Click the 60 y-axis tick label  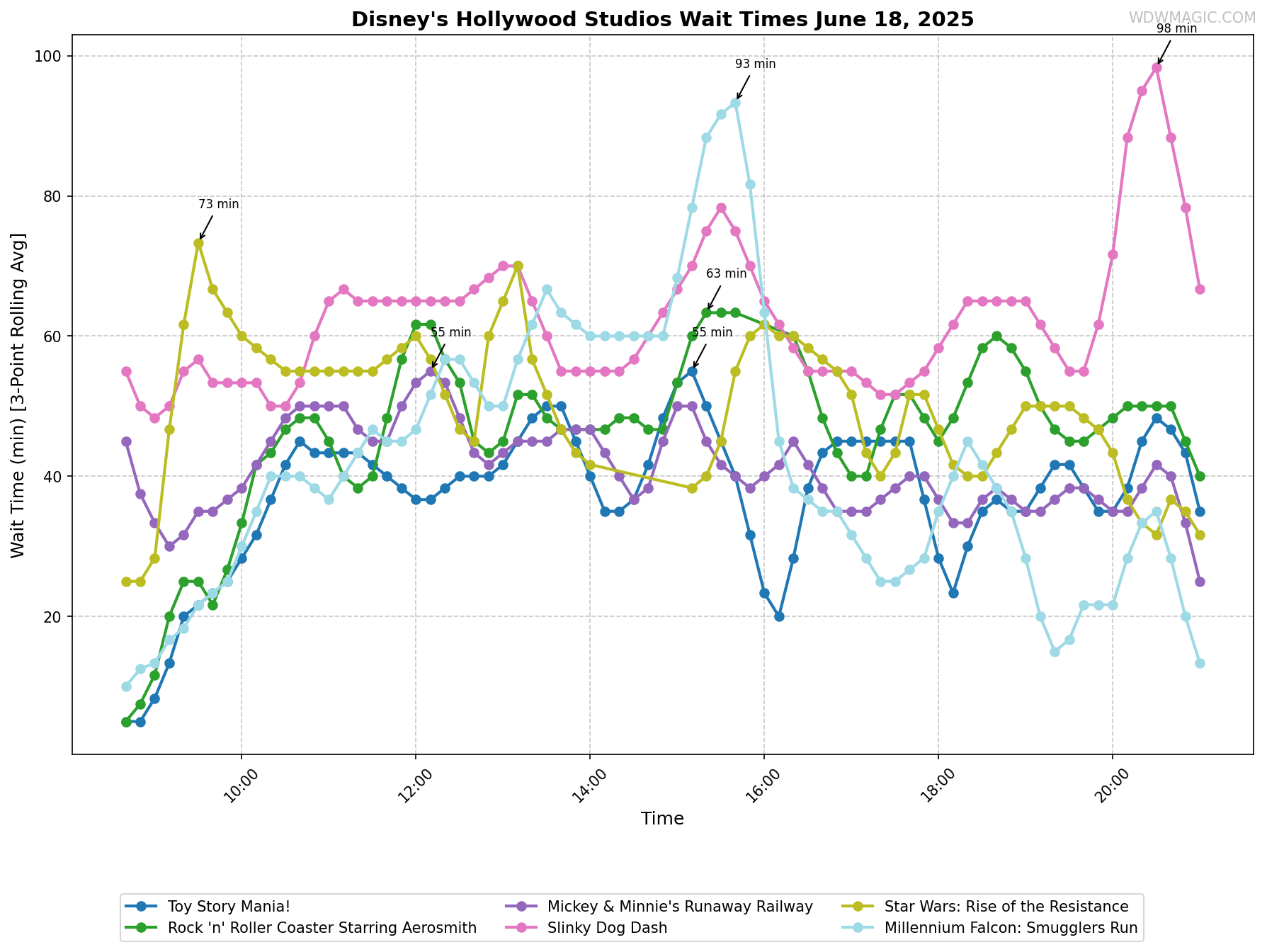pyautogui.click(x=54, y=336)
